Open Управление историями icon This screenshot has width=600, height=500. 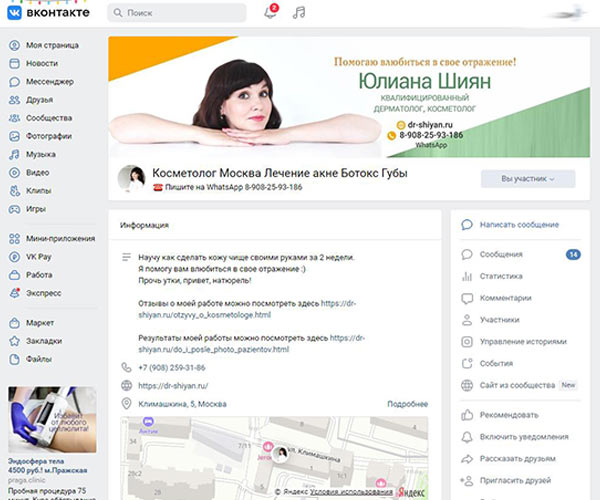point(467,342)
